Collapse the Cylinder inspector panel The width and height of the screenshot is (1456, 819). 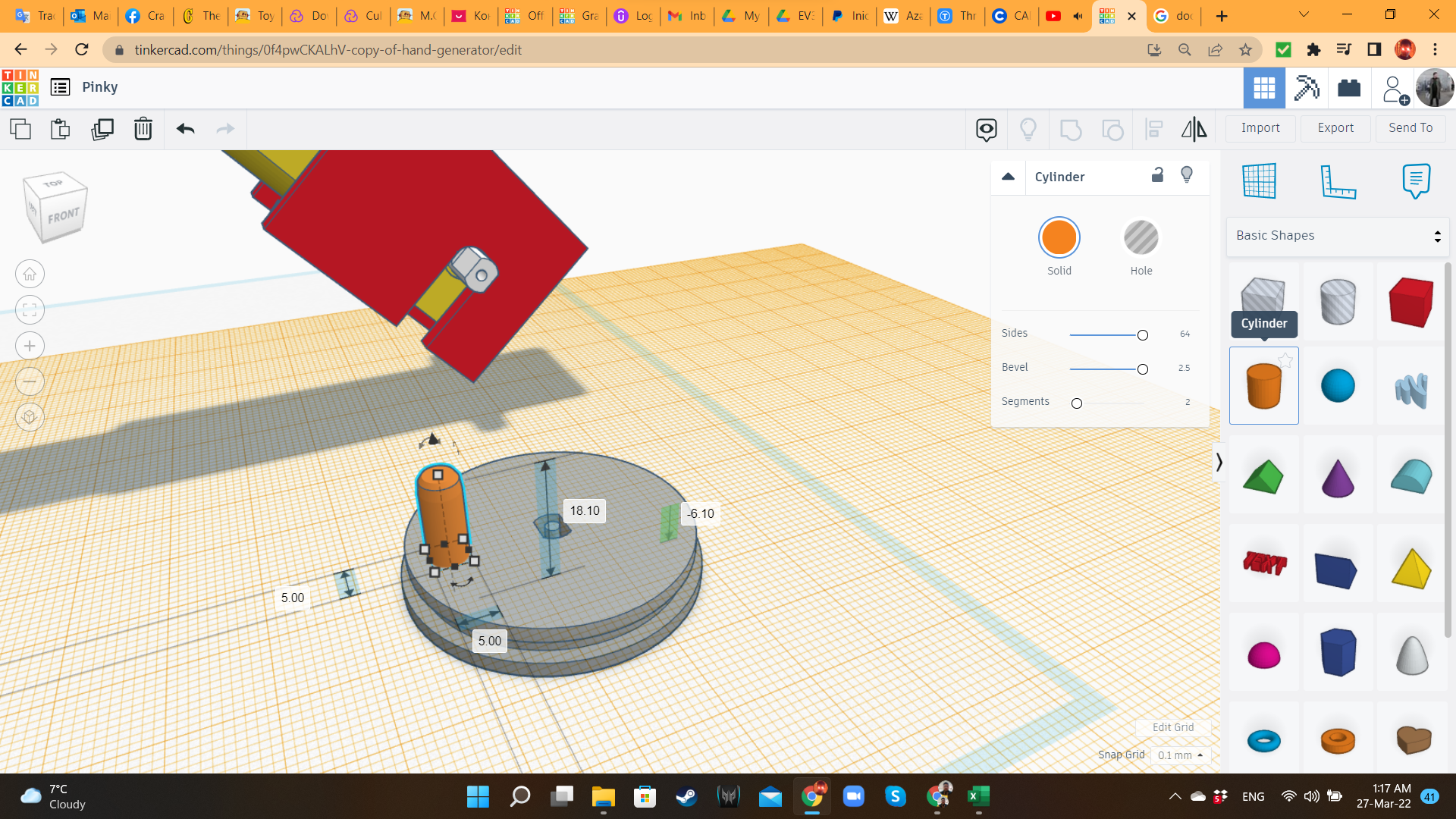click(1008, 177)
